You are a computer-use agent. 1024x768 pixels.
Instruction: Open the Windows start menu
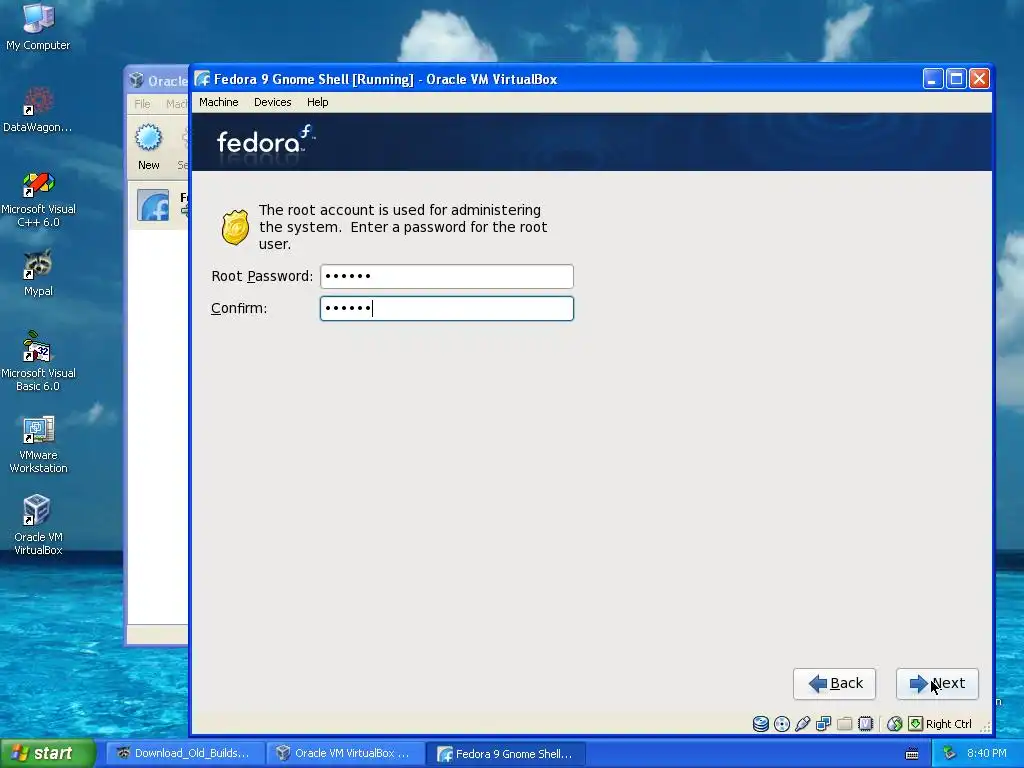click(48, 753)
